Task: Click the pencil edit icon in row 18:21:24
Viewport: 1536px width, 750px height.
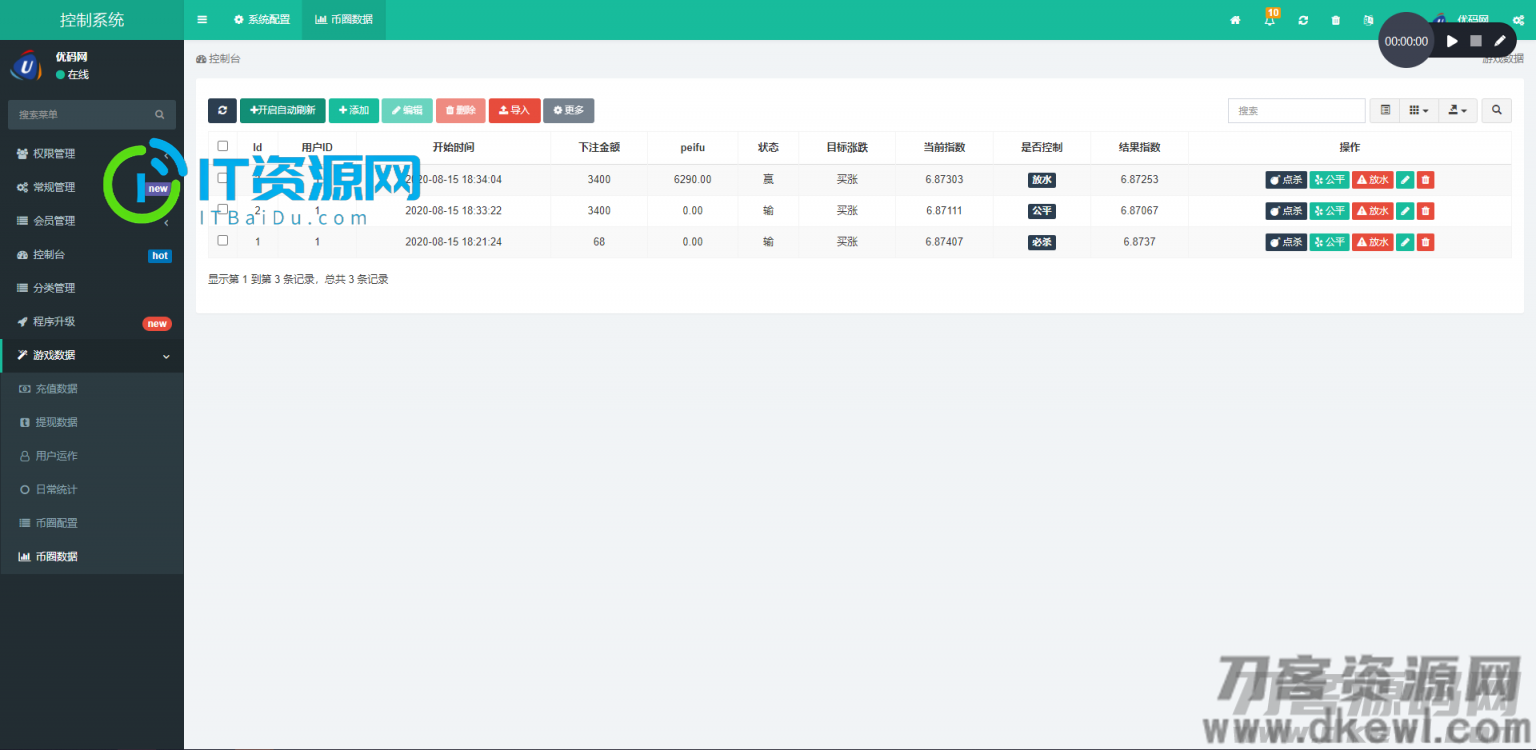Action: (x=1405, y=242)
